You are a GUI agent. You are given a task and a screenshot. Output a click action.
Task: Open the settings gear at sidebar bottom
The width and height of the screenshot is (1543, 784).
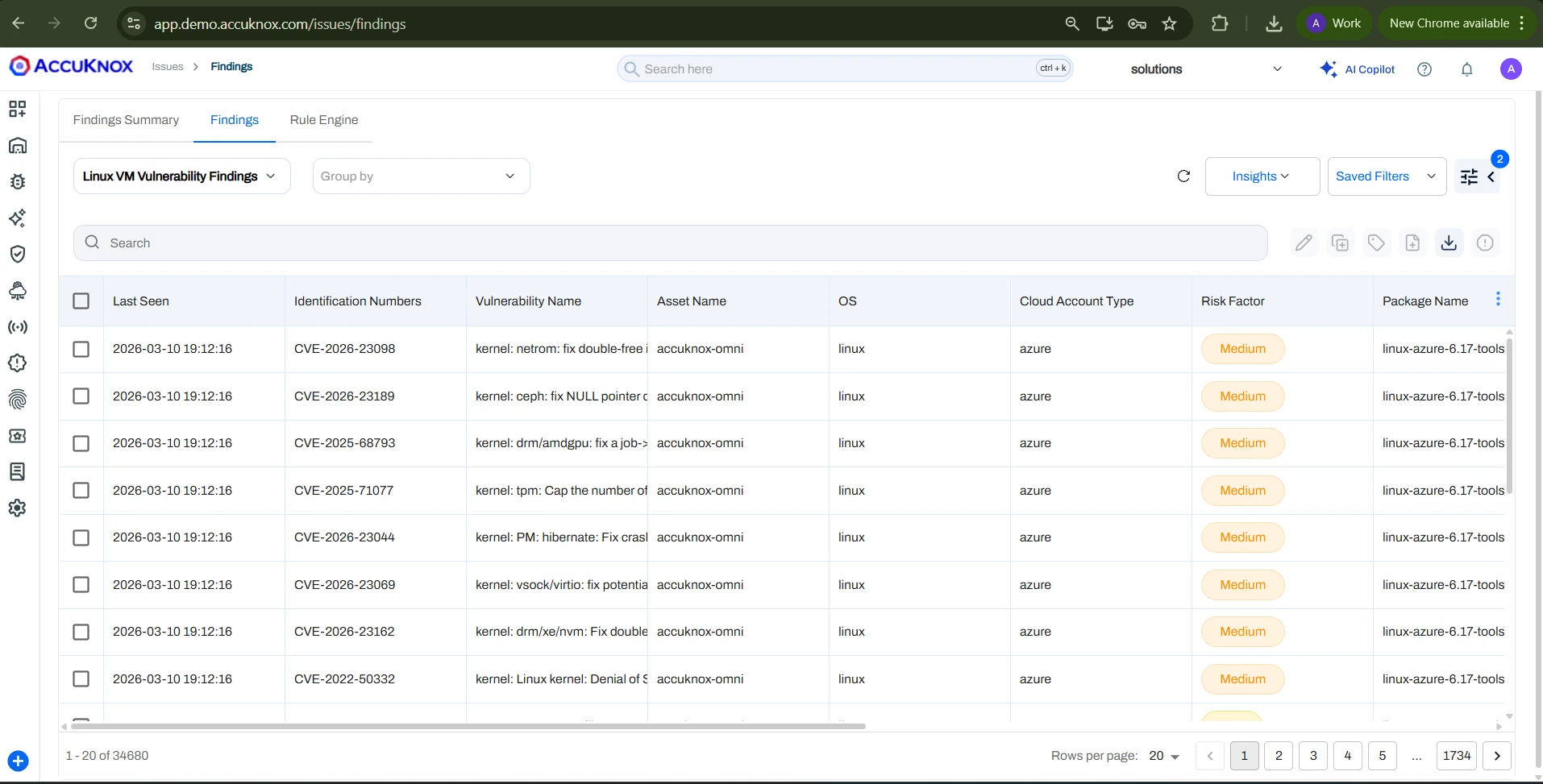[x=17, y=508]
